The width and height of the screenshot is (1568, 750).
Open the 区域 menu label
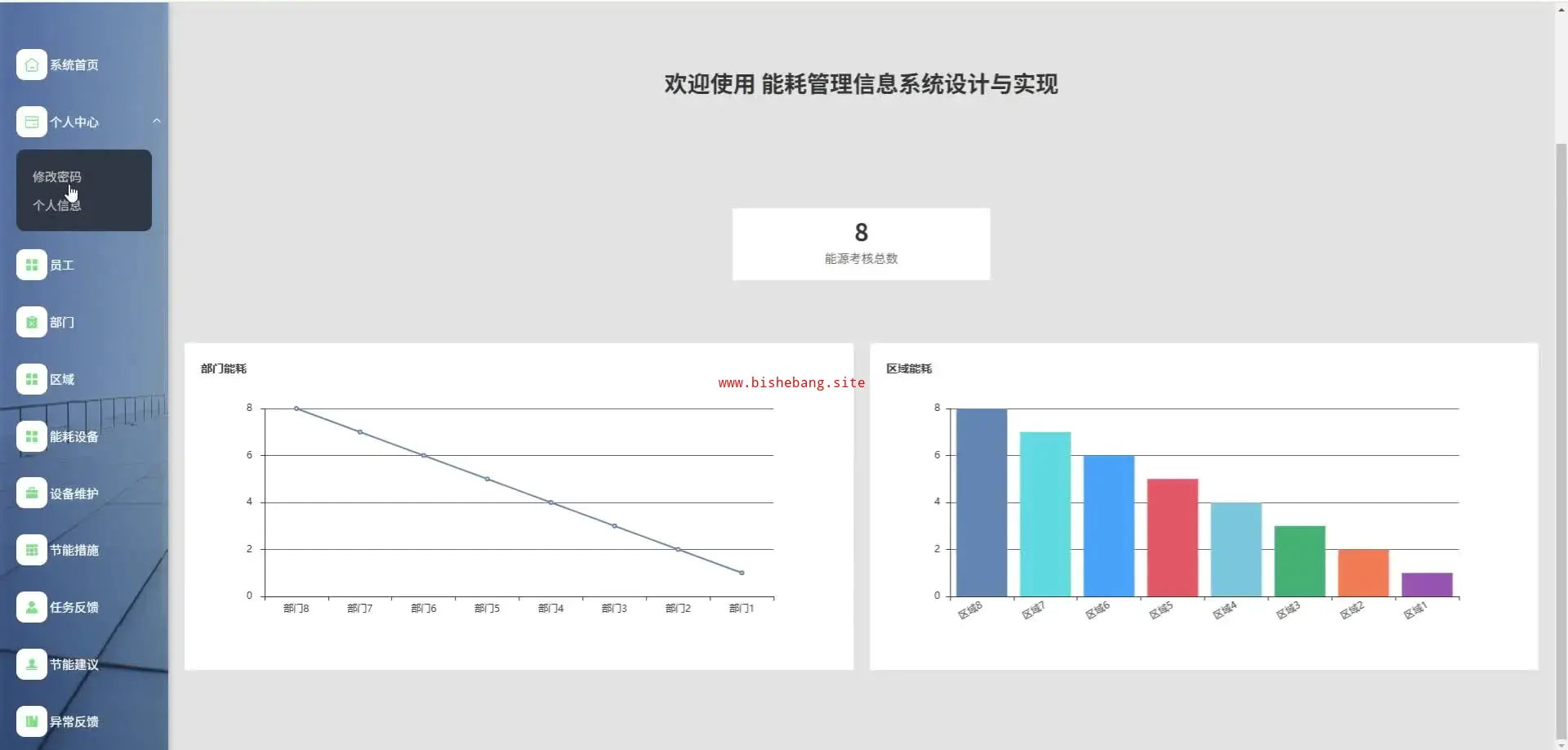62,379
